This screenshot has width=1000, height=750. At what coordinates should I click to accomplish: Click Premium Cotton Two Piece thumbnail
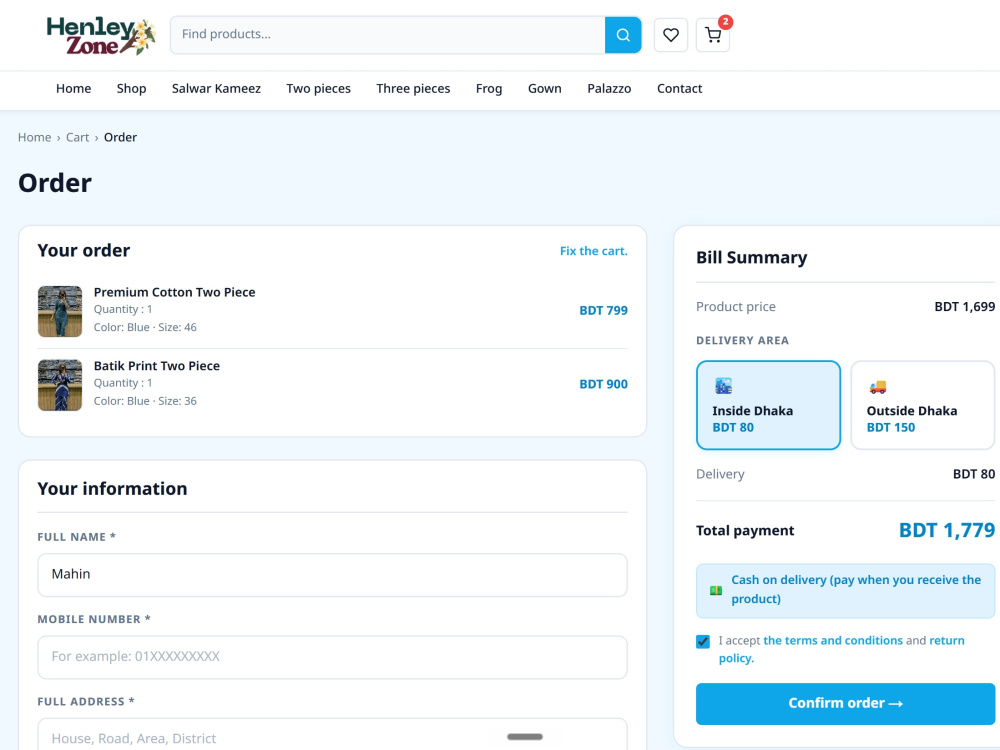pyautogui.click(x=60, y=311)
